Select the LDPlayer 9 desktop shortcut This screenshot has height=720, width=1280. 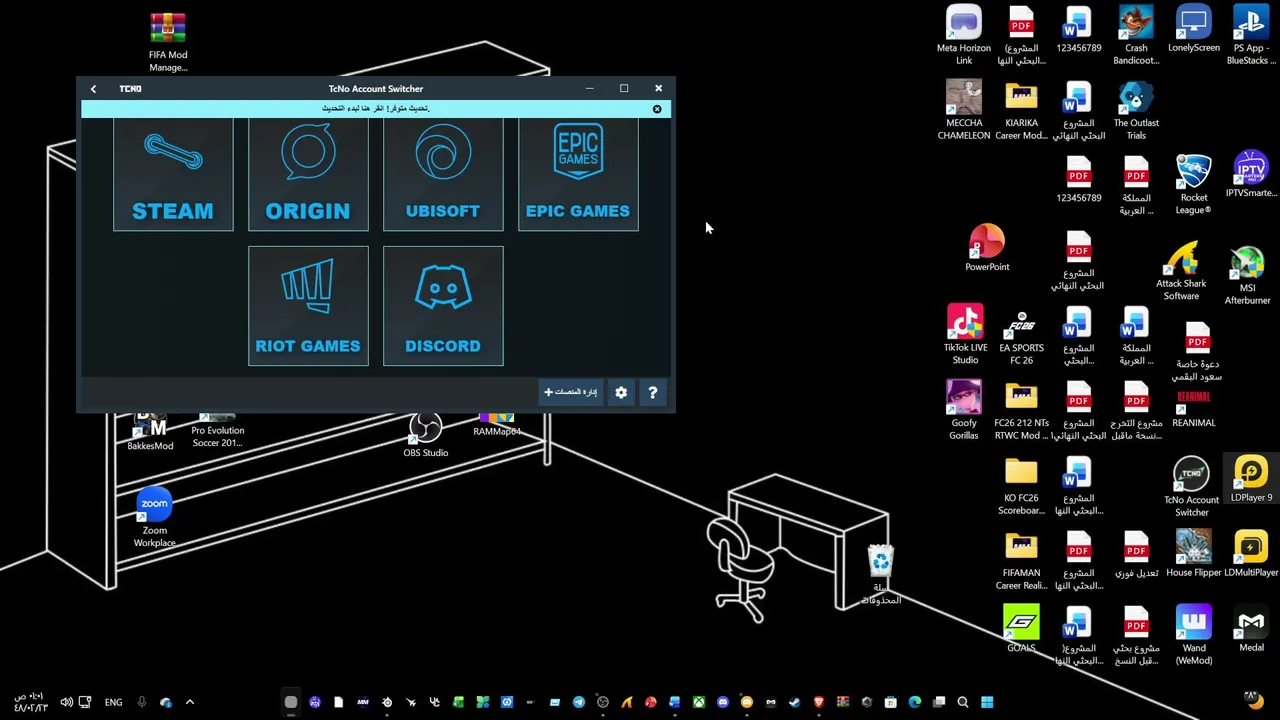click(1251, 480)
